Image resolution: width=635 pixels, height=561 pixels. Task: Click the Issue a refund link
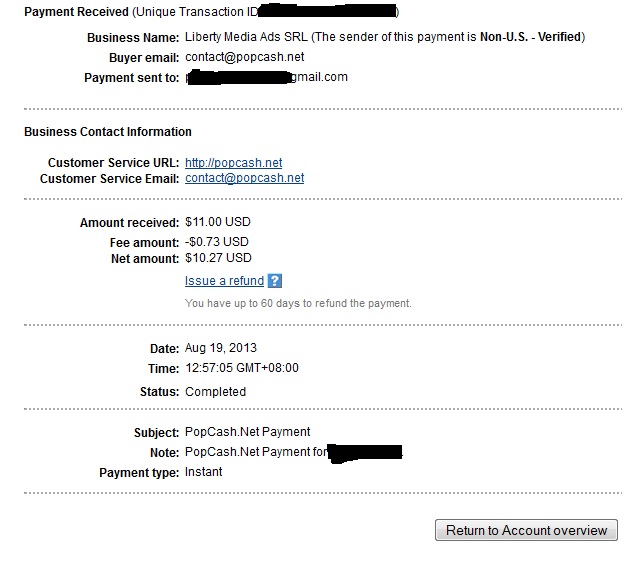tap(224, 281)
